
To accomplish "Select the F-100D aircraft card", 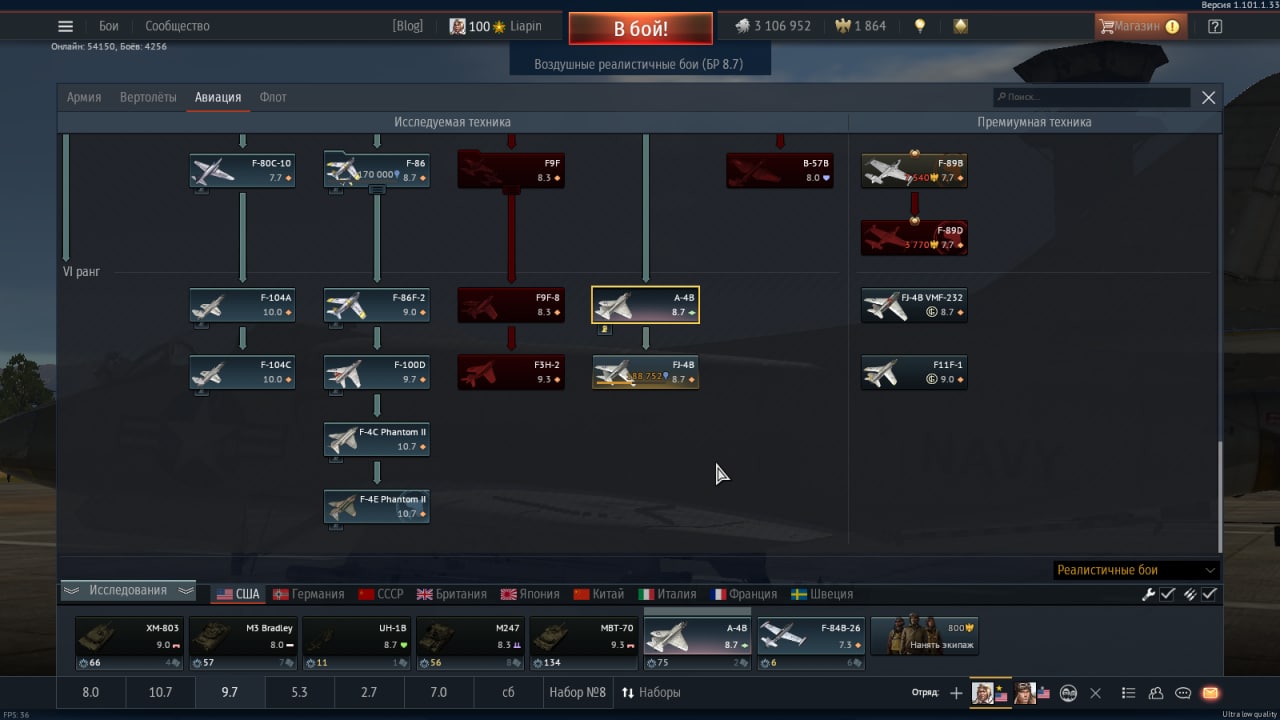I will click(x=377, y=372).
